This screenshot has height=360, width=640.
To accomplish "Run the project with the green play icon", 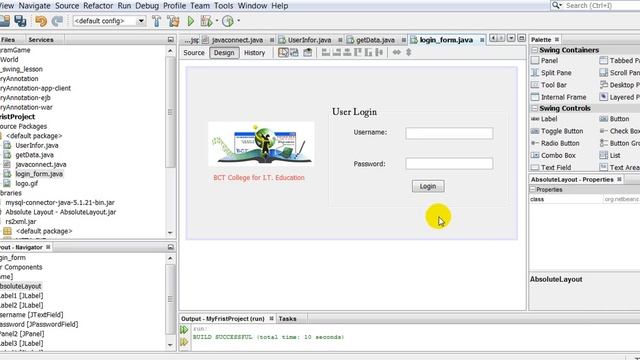I will pyautogui.click(x=191, y=21).
